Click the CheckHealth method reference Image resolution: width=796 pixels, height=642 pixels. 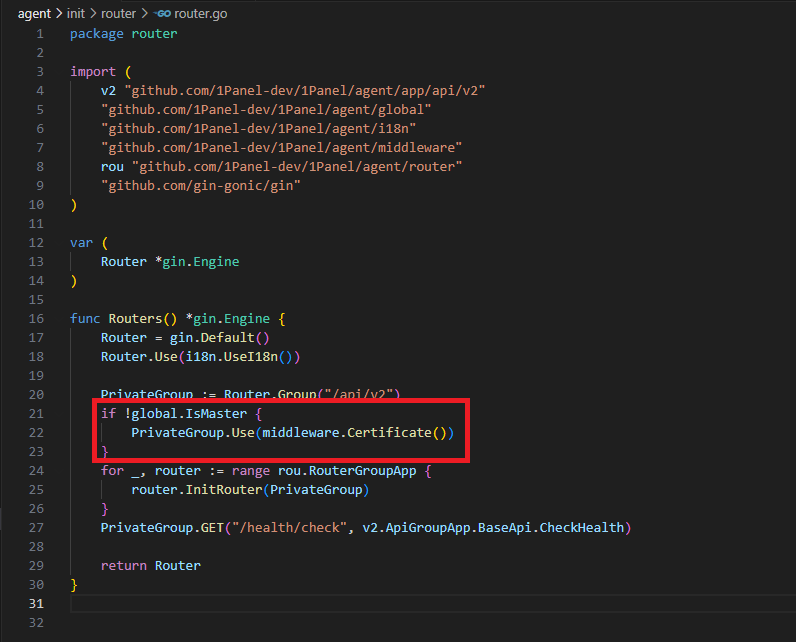click(582, 528)
